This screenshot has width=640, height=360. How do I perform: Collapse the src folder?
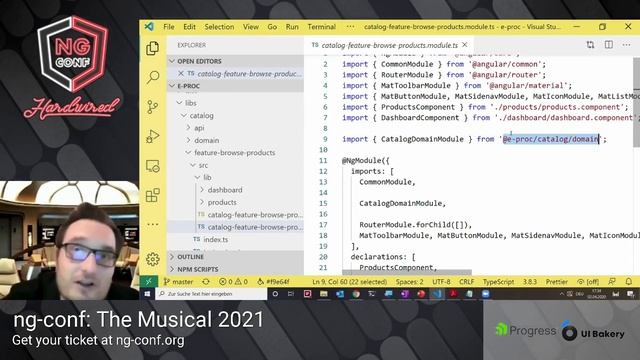[x=193, y=165]
